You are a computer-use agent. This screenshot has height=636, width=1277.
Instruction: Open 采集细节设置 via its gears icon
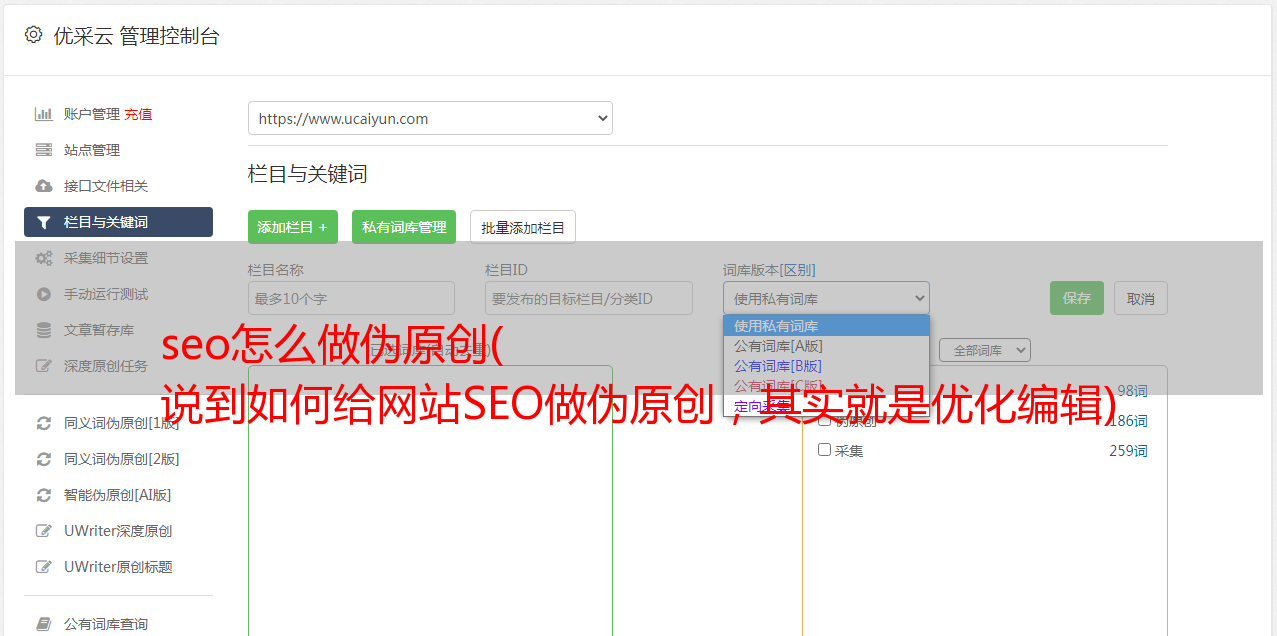[x=43, y=258]
